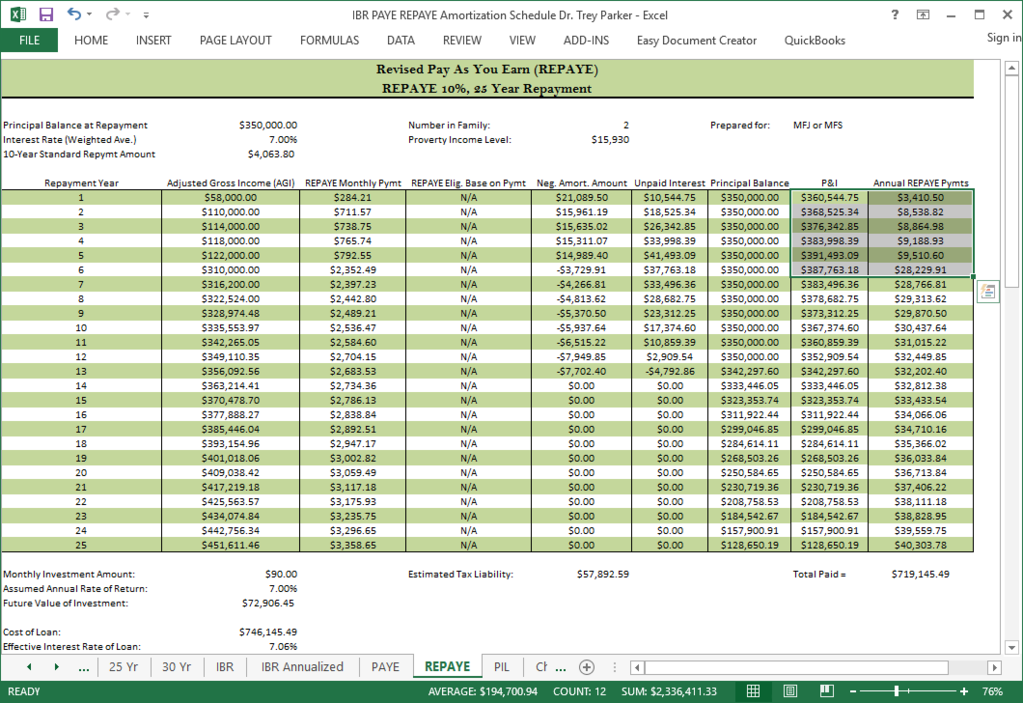The image size is (1023, 703).
Task: Open Undo history dropdown arrow
Action: click(x=89, y=14)
